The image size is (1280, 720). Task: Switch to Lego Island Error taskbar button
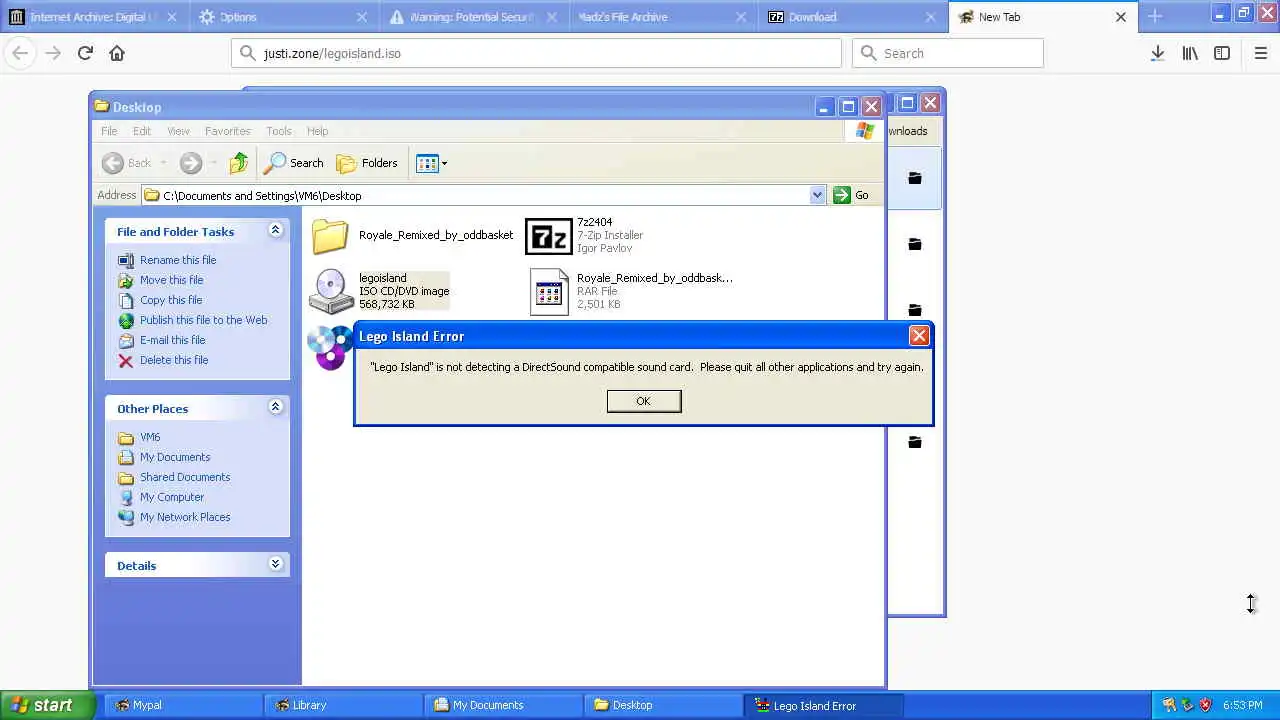tap(823, 705)
